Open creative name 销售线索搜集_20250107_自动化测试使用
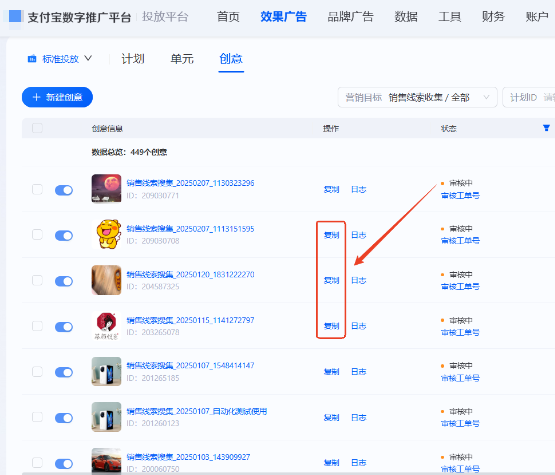Image resolution: width=555 pixels, height=475 pixels. click(197, 411)
